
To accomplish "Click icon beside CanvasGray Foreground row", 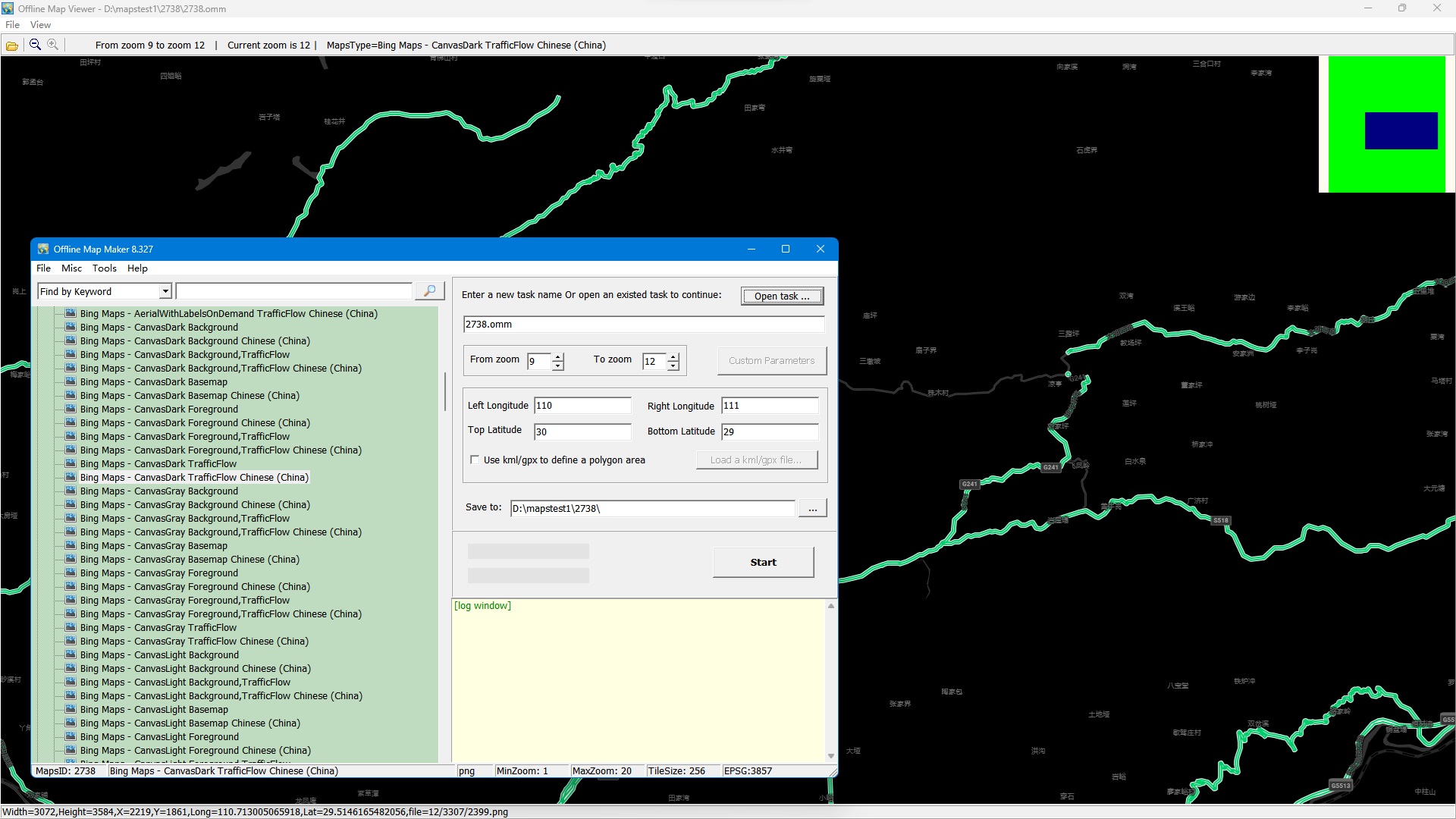I will 71,573.
